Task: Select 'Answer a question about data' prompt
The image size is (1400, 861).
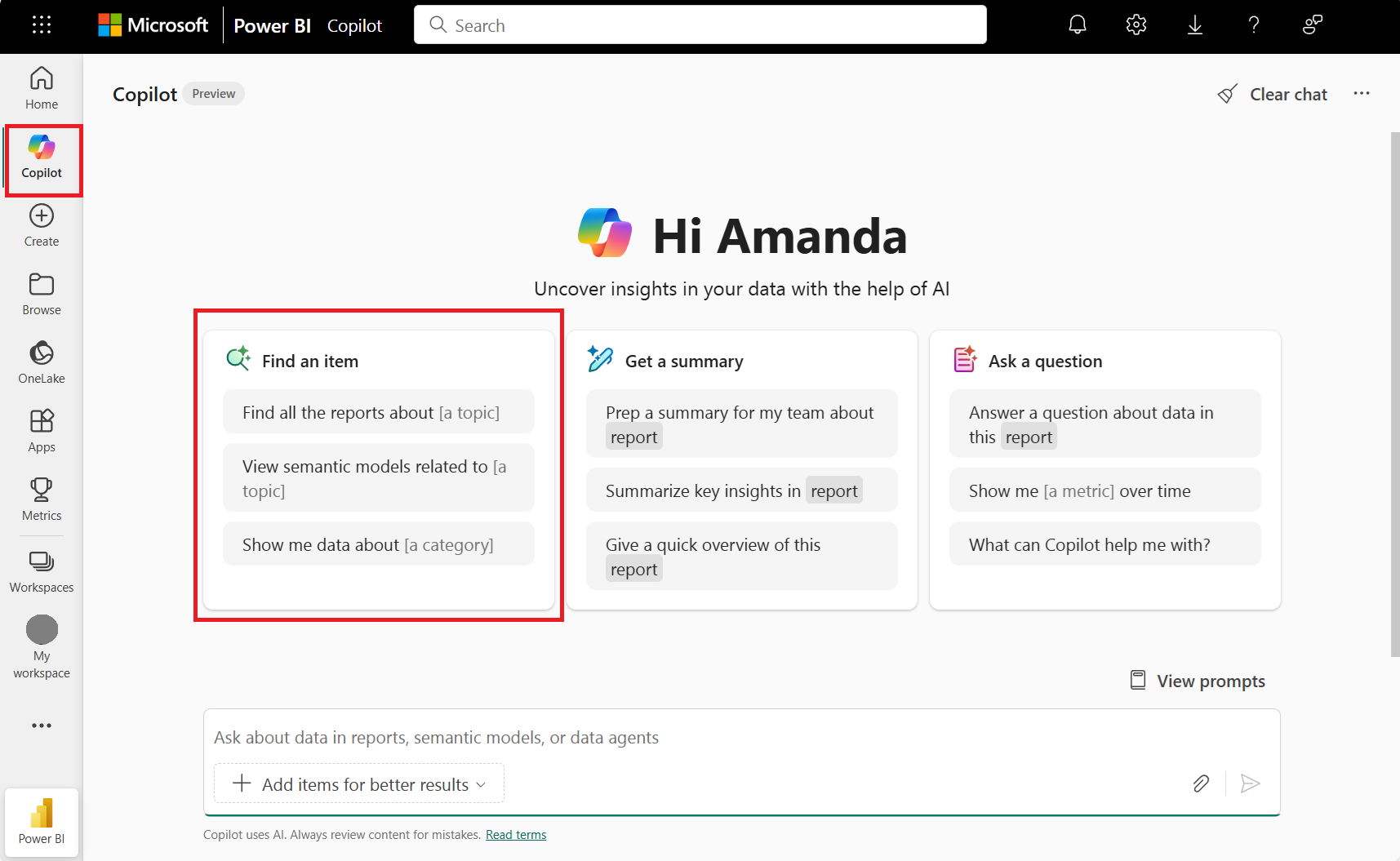Action: coord(1105,424)
